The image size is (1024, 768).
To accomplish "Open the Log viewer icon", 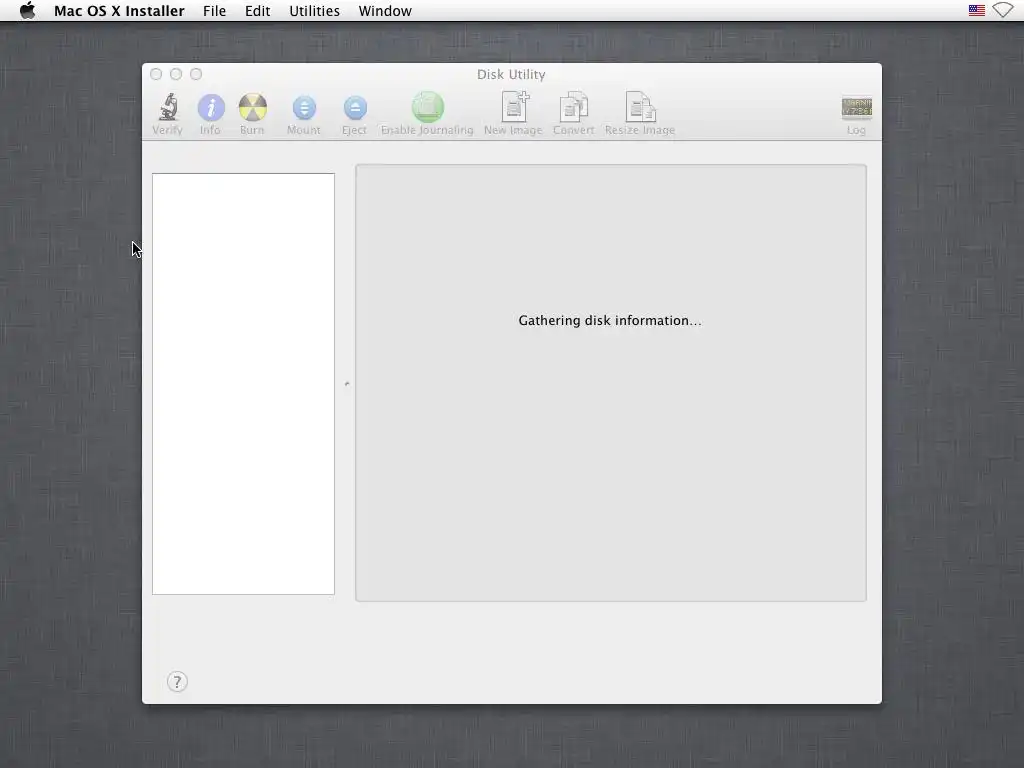I will 856,107.
